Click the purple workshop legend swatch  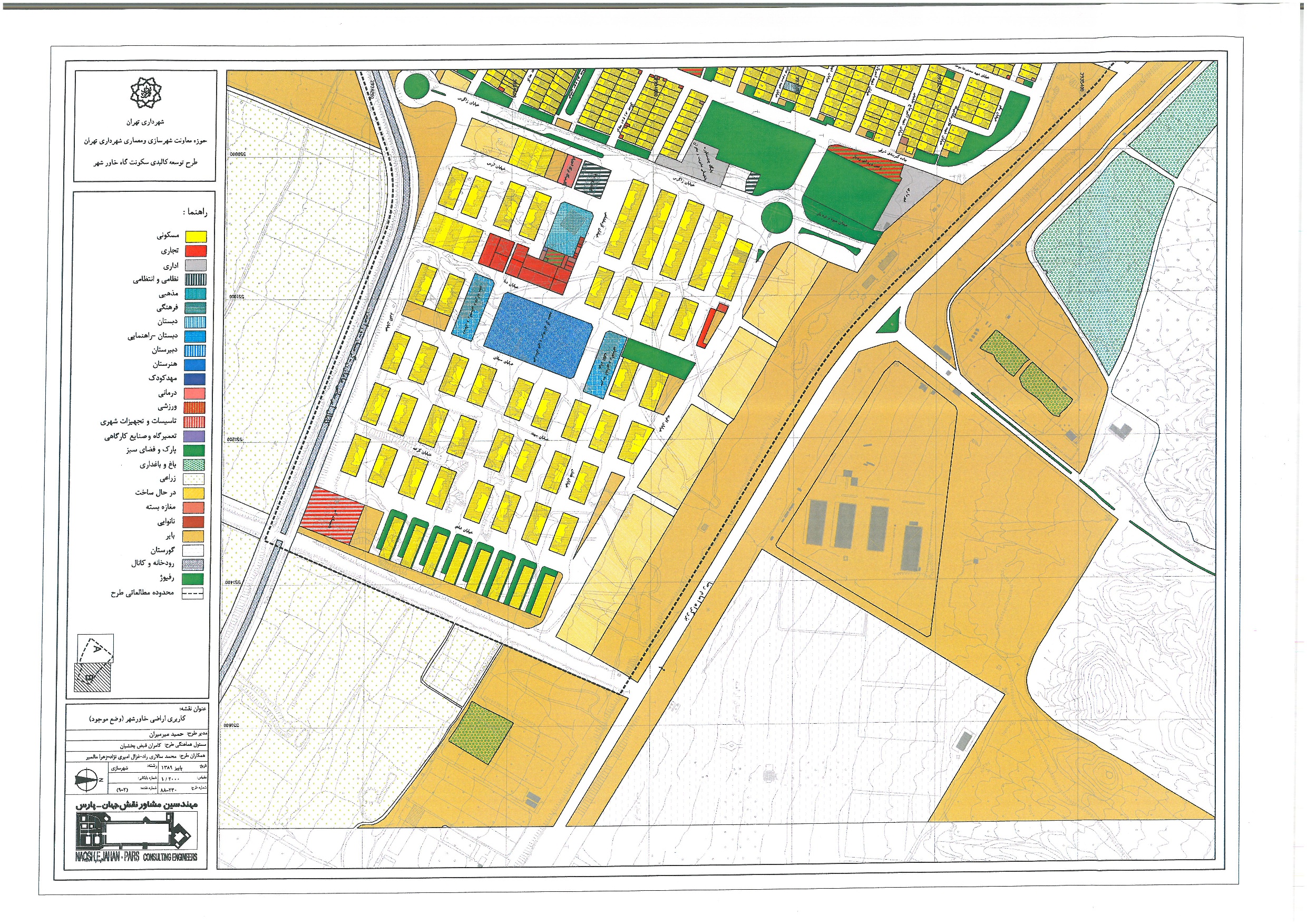coord(194,436)
